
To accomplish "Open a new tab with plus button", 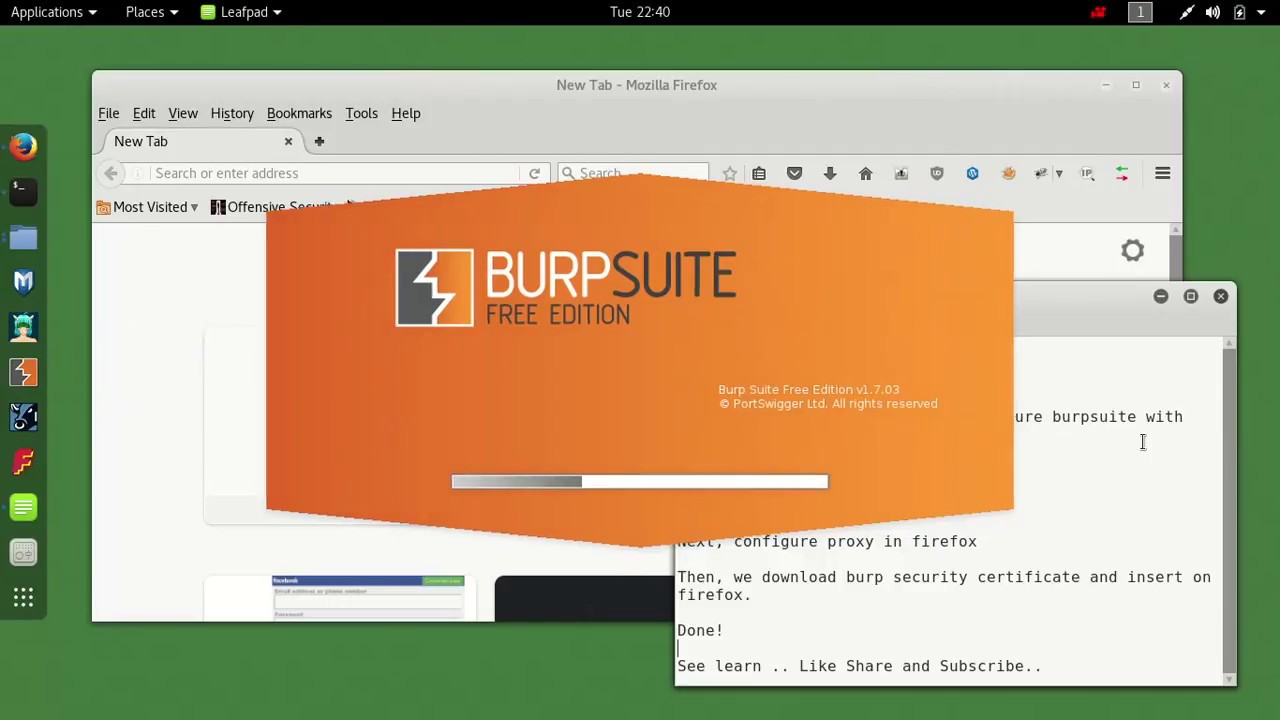I will pyautogui.click(x=319, y=141).
